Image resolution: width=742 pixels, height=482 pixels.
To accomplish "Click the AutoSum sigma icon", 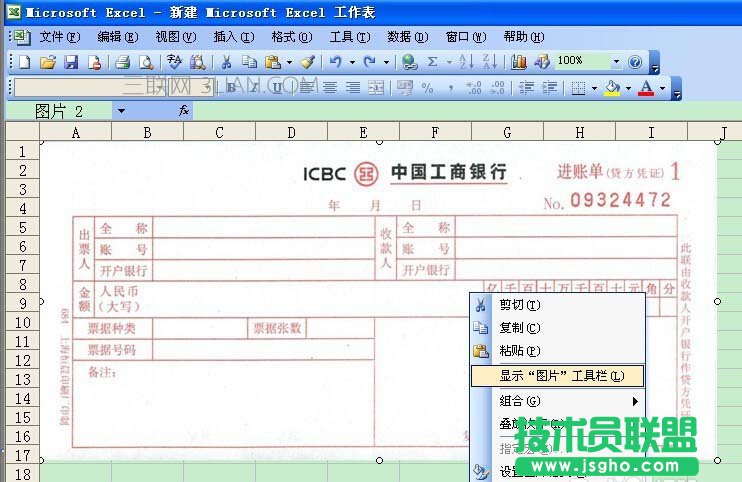I will coord(432,62).
